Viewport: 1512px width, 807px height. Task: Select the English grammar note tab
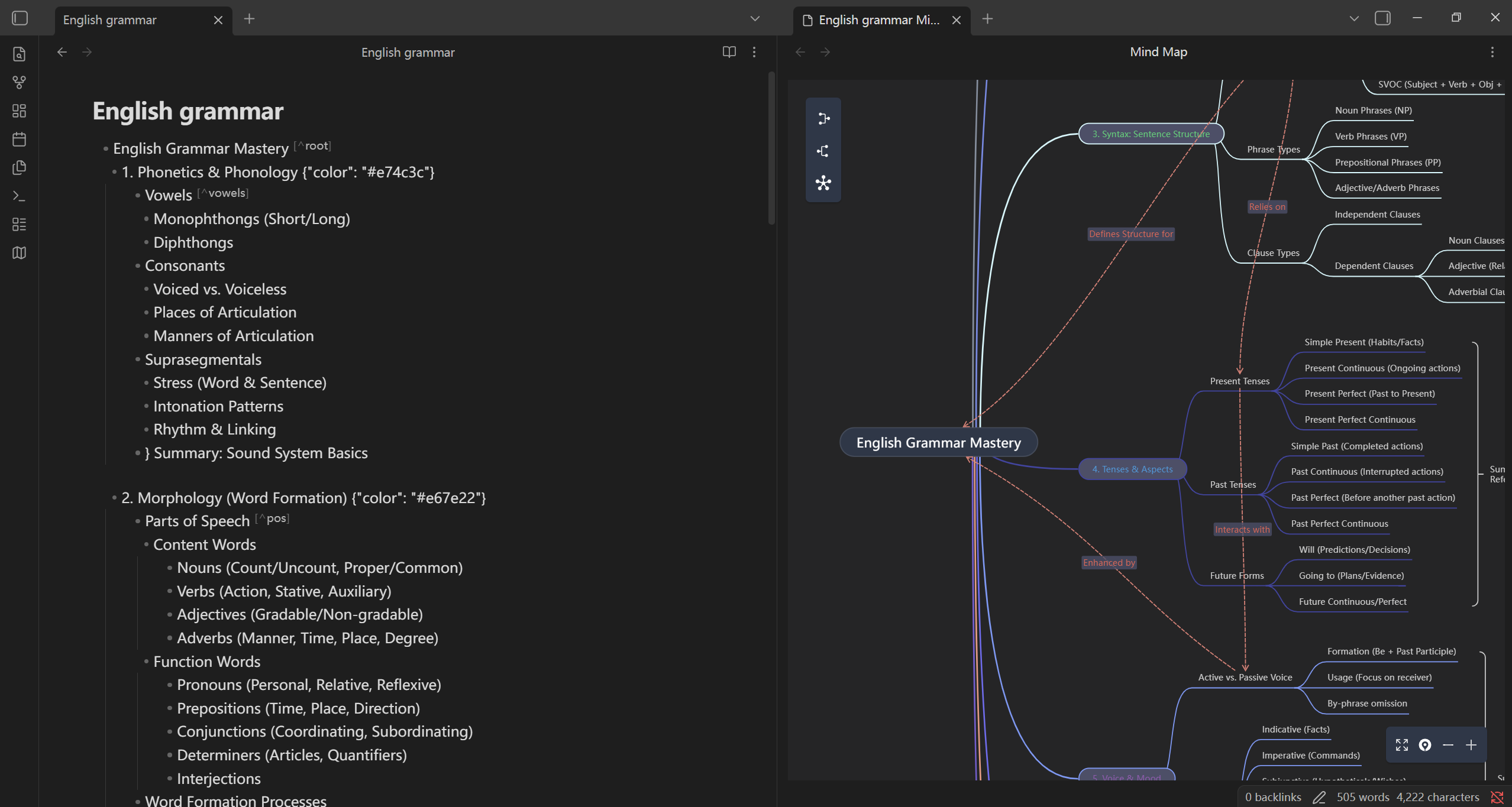(x=110, y=20)
